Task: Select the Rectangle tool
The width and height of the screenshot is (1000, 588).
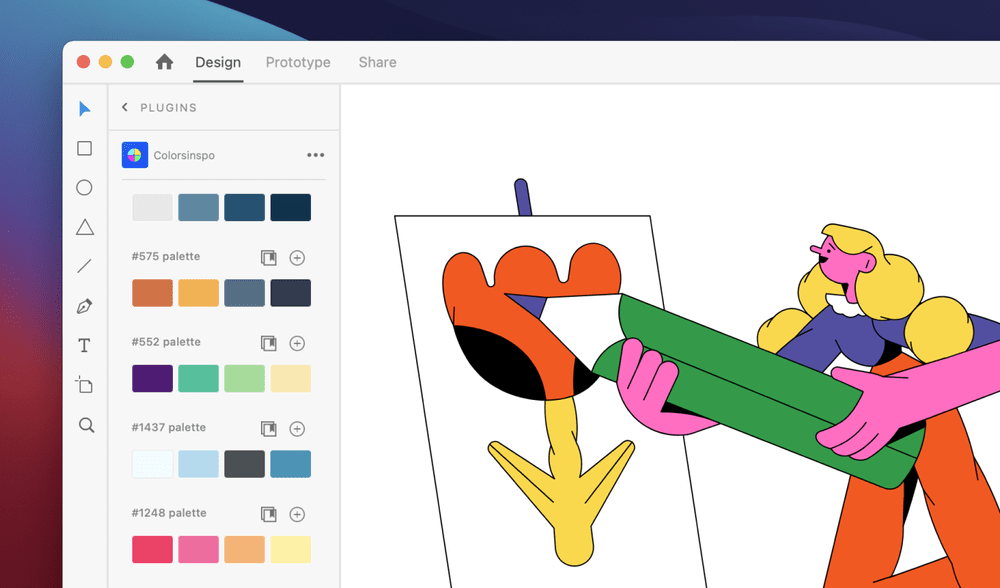Action: pyautogui.click(x=84, y=149)
